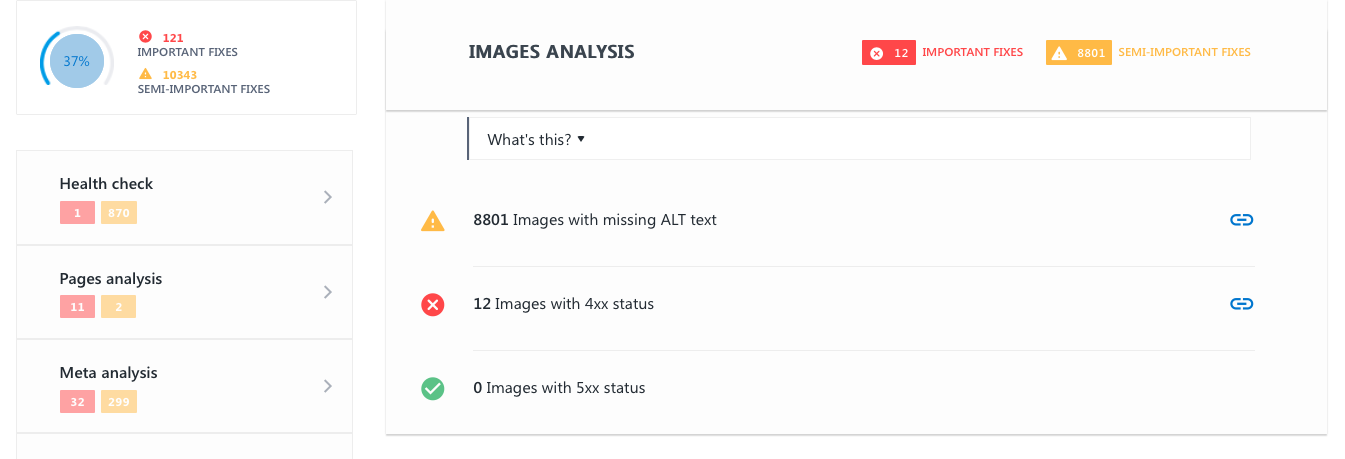1345x459 pixels.
Task: Open the Health check menu item
Action: point(106,184)
